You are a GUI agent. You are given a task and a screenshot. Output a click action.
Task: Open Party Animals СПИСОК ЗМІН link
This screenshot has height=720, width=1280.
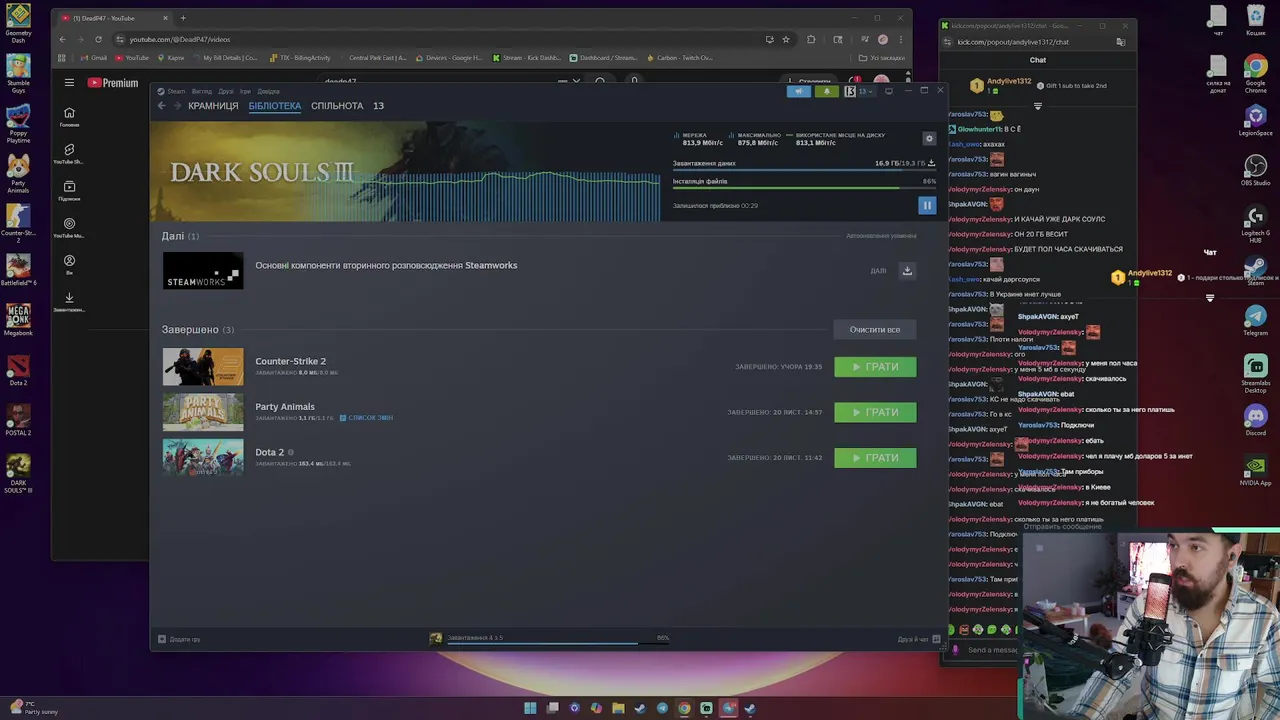point(367,418)
